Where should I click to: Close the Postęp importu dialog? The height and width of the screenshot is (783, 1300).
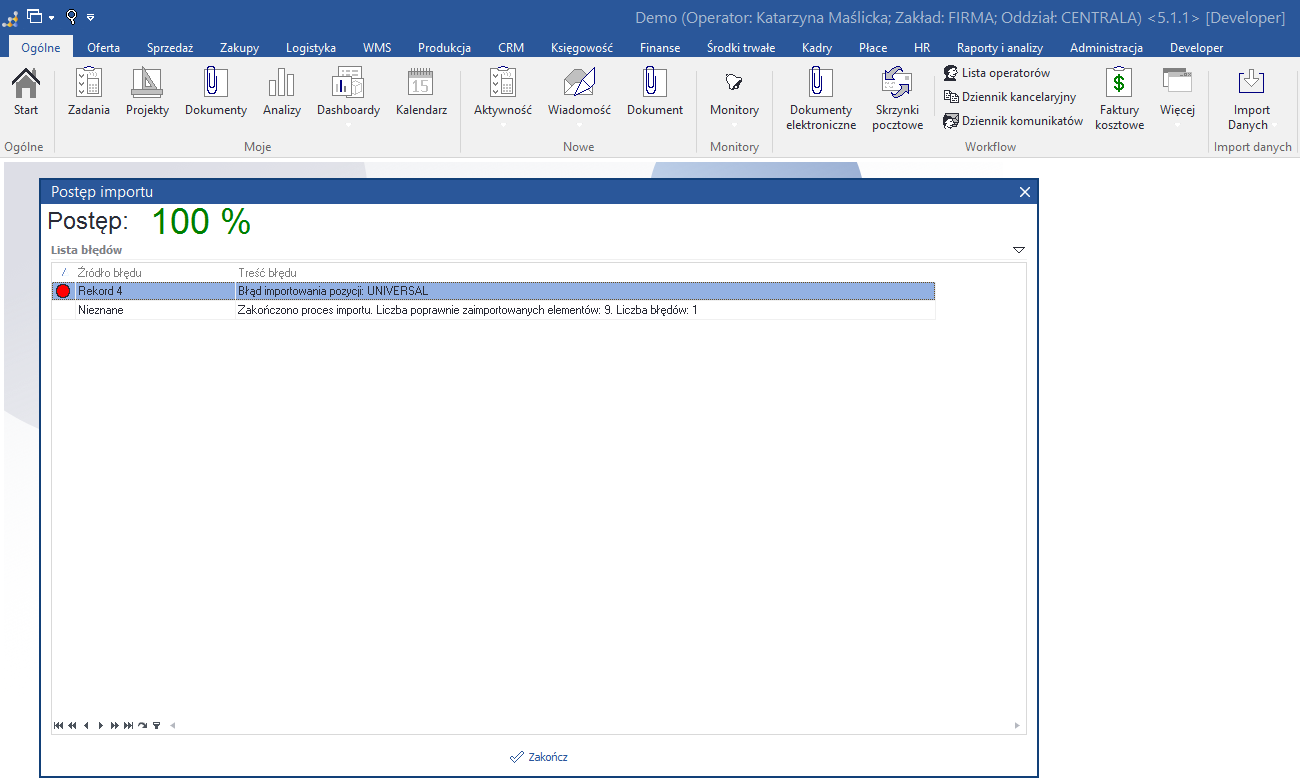pos(1024,192)
